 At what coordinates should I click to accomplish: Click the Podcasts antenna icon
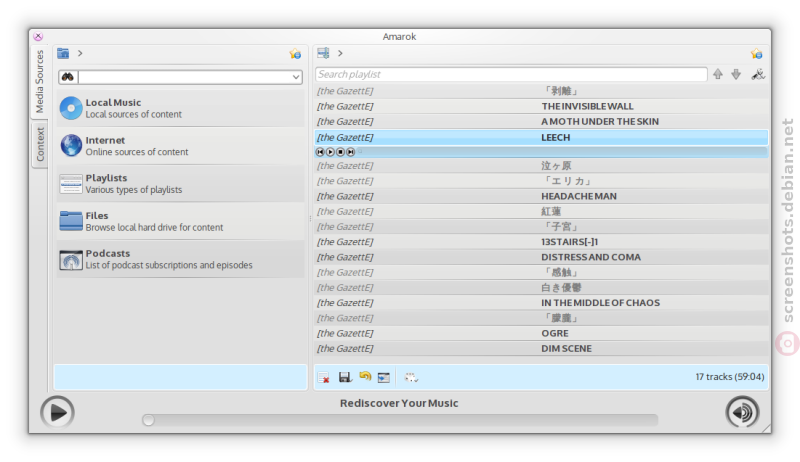coord(71,260)
